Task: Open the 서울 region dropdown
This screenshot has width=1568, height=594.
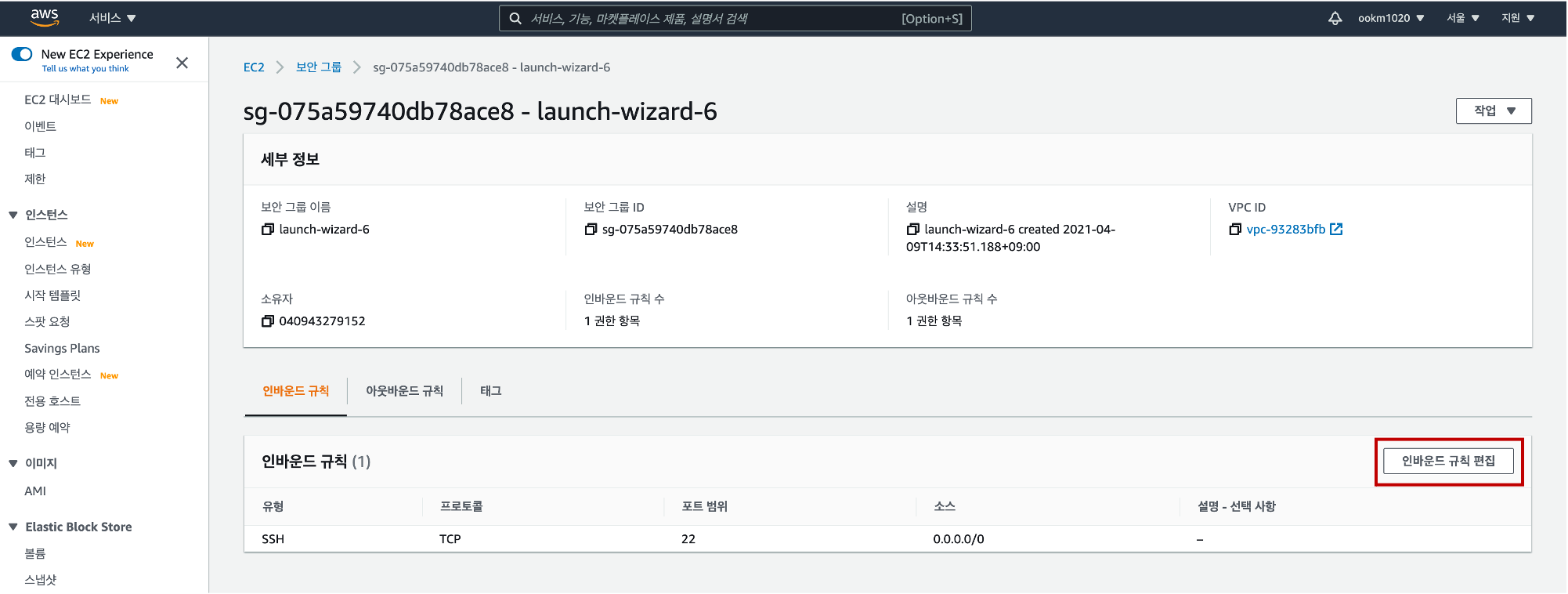Action: [x=1462, y=18]
